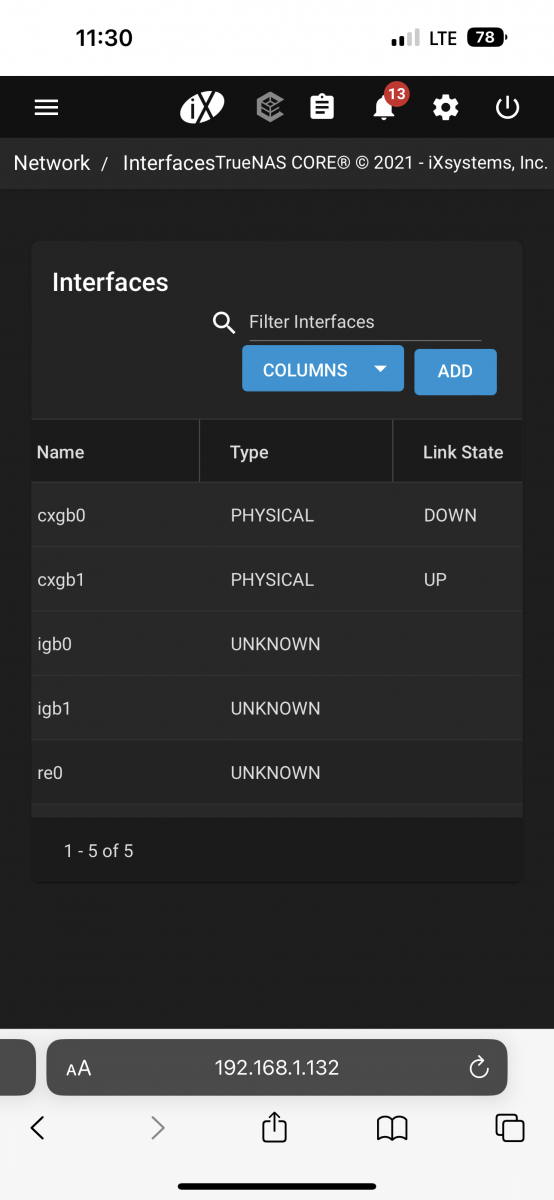Click the iXsystems logo icon
Viewport: 554px width, 1200px height.
[202, 107]
